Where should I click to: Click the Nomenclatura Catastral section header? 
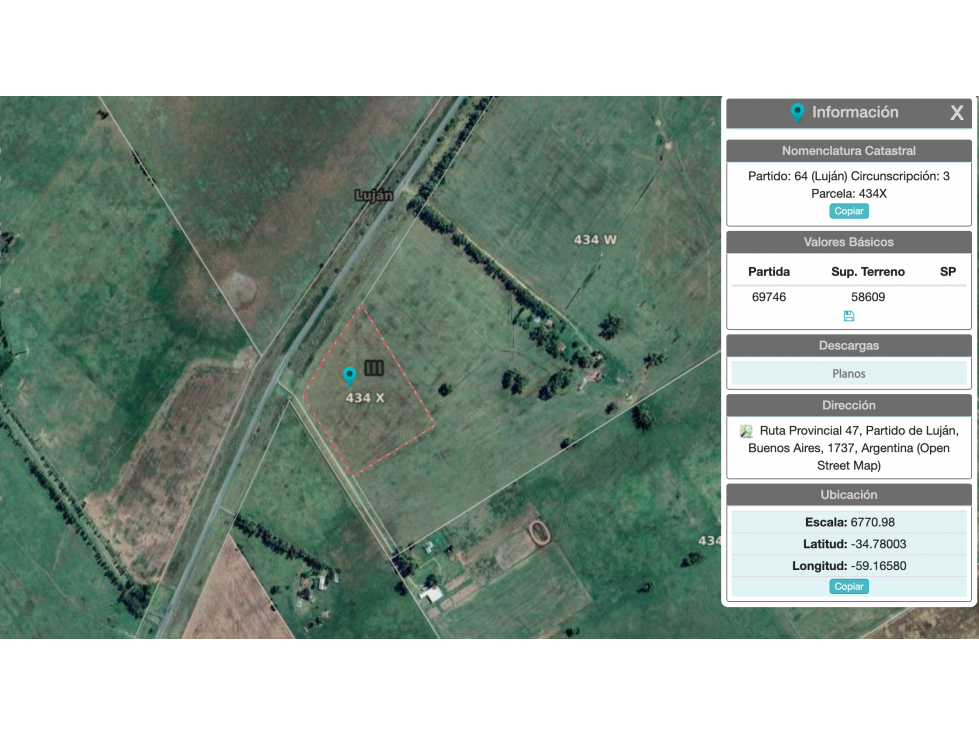tap(849, 151)
